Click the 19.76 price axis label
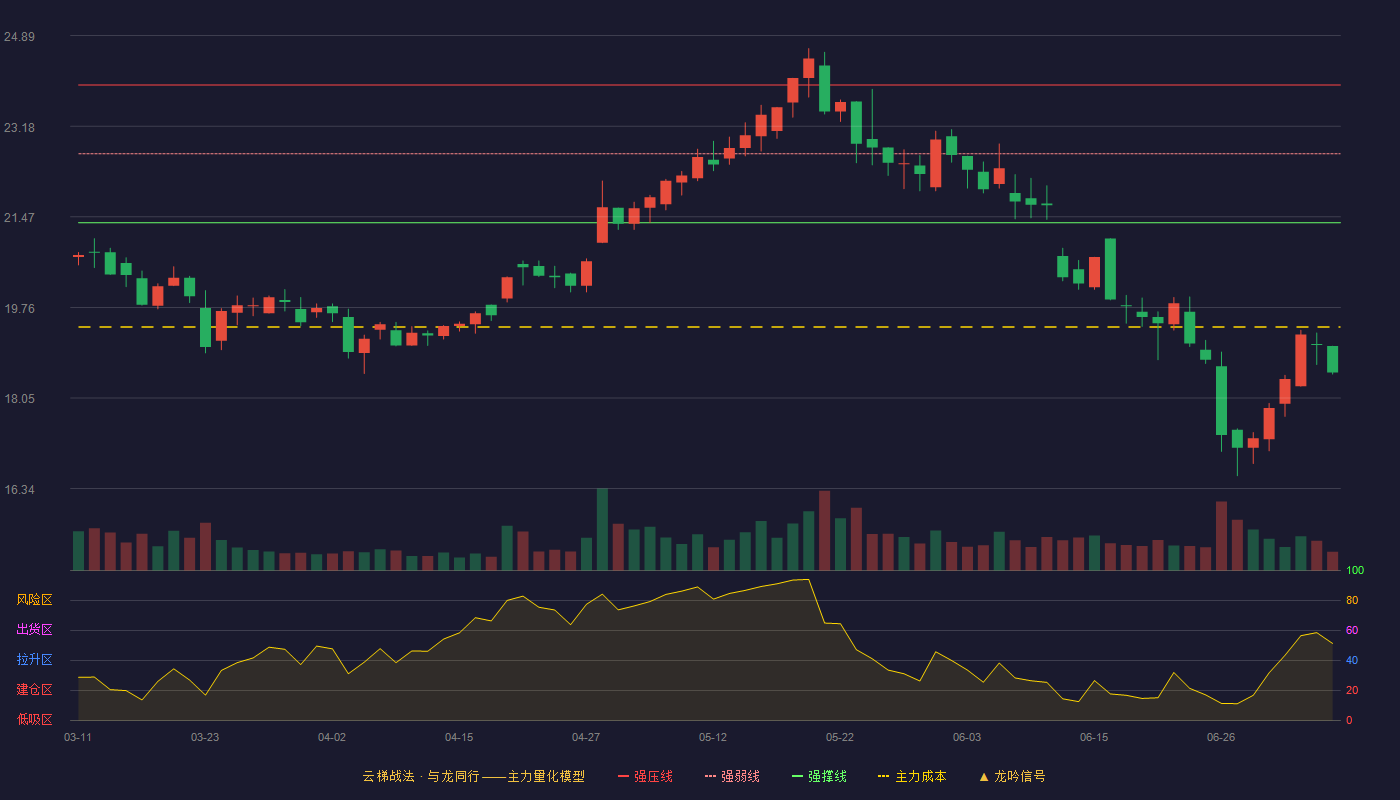 tap(19, 309)
